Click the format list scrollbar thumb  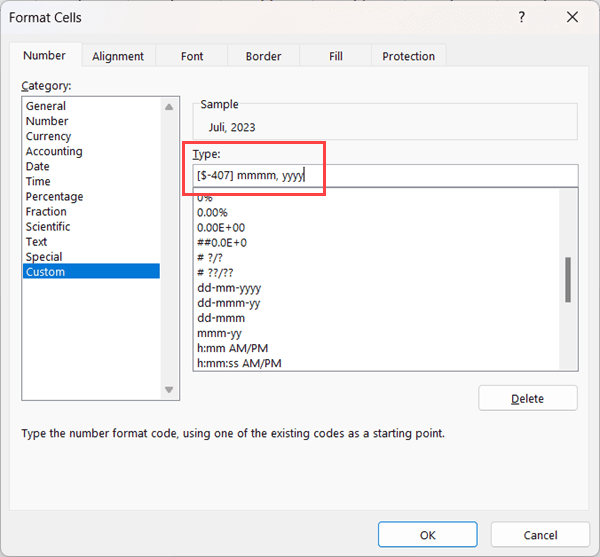(x=568, y=280)
